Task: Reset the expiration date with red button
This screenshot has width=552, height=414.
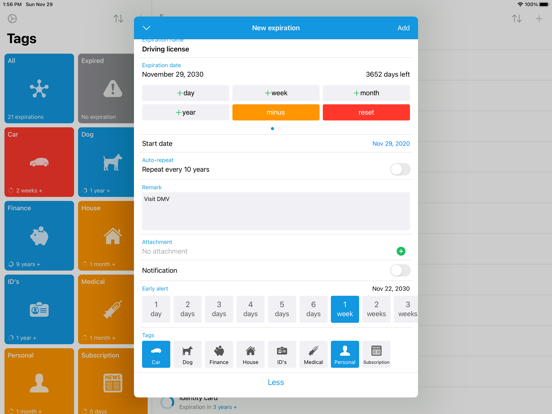Action: (366, 112)
